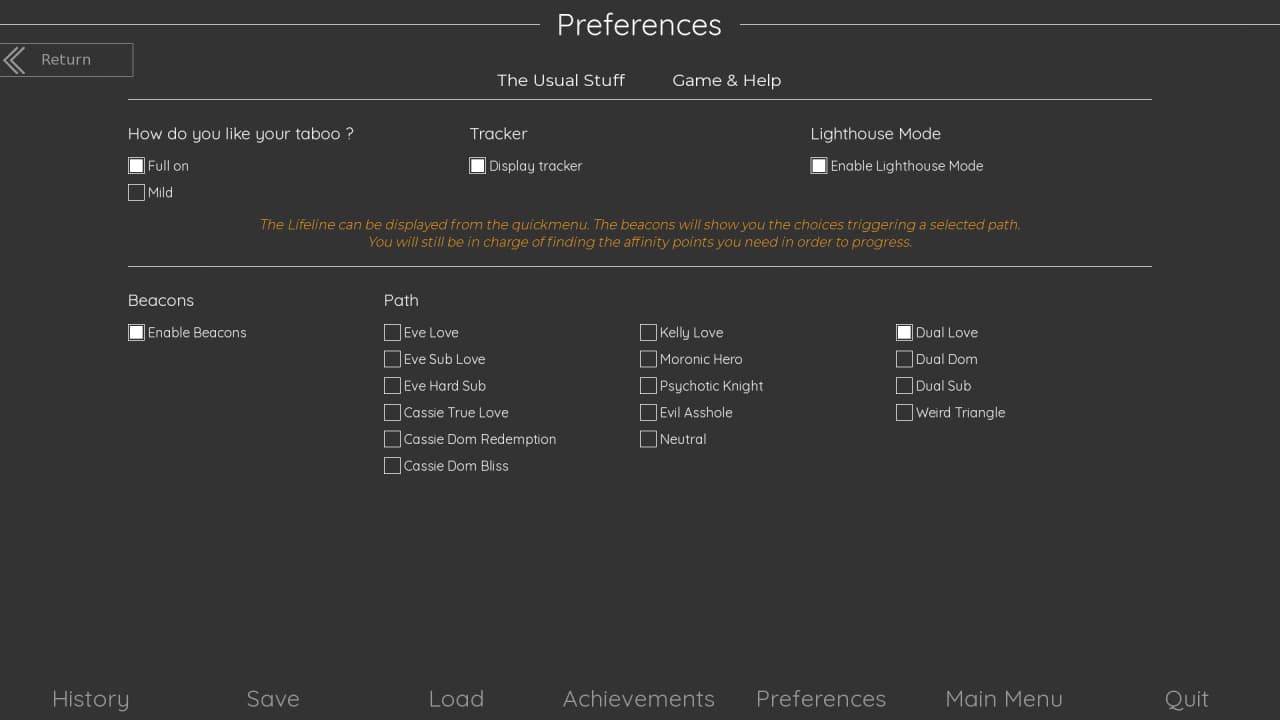Quit the game from bottom menu
The image size is (1280, 720).
(1186, 698)
